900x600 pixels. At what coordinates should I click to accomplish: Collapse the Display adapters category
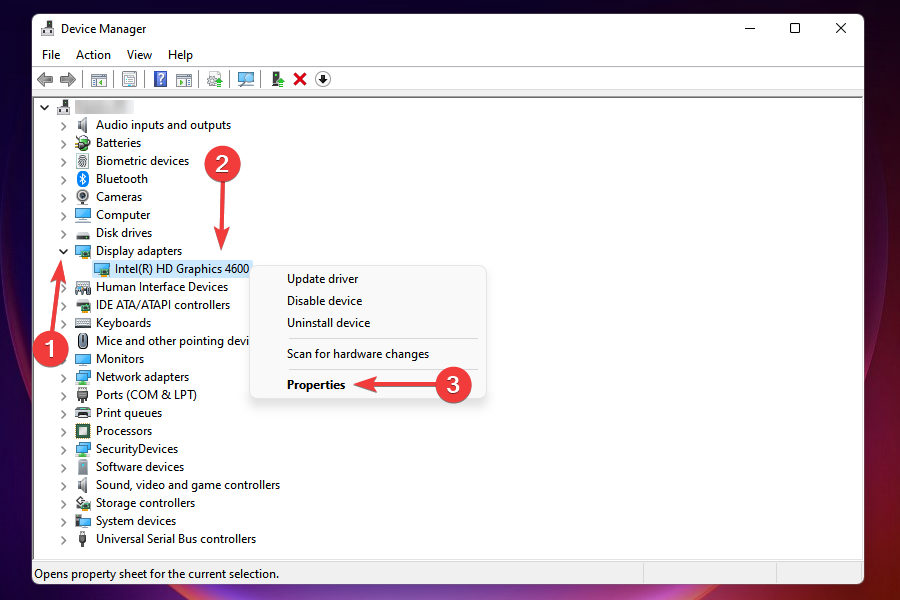coord(63,251)
